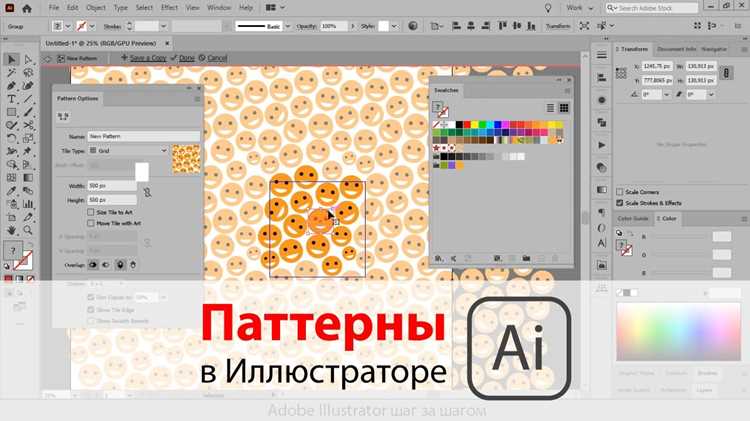
Task: Open the Fill color dropdown arrow
Action: click(68, 26)
